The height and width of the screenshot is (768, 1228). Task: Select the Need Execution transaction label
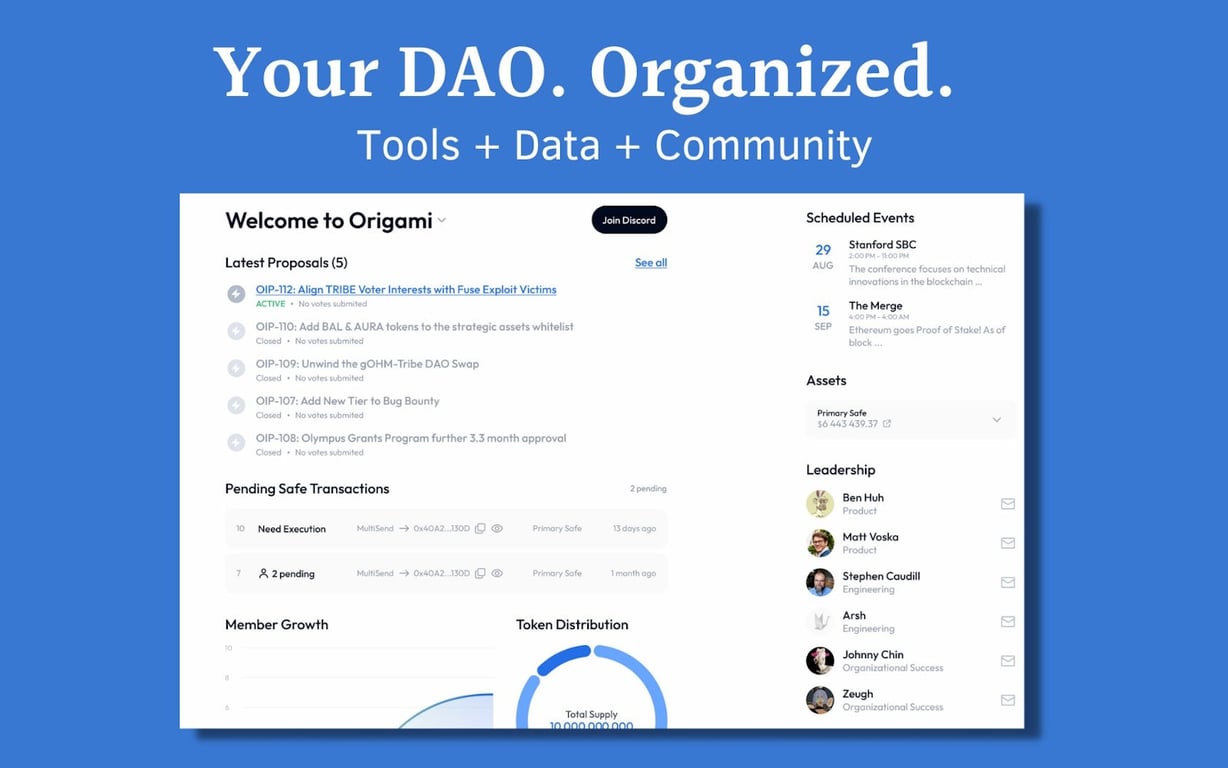[x=292, y=529]
